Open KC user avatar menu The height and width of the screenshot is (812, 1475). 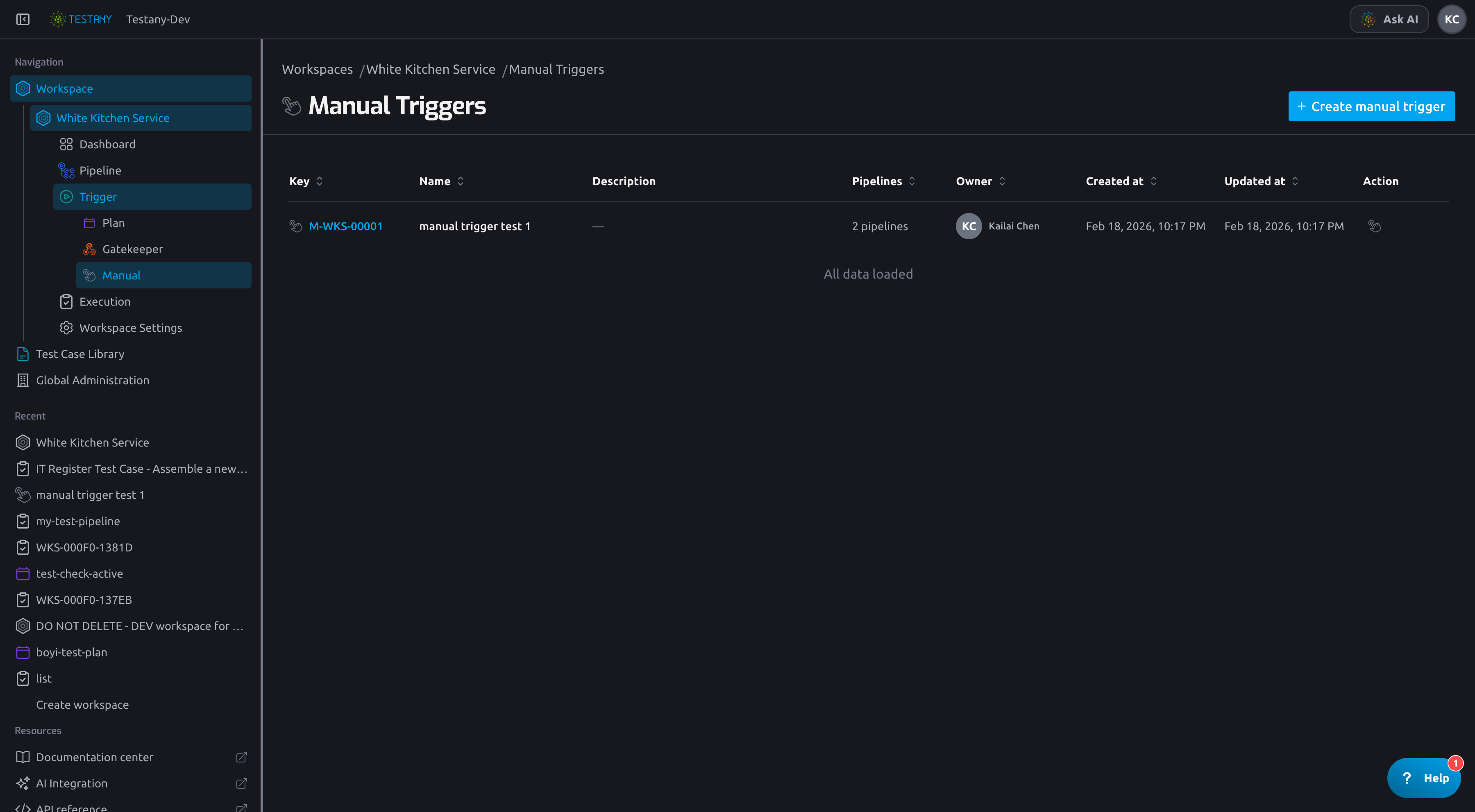point(1451,20)
